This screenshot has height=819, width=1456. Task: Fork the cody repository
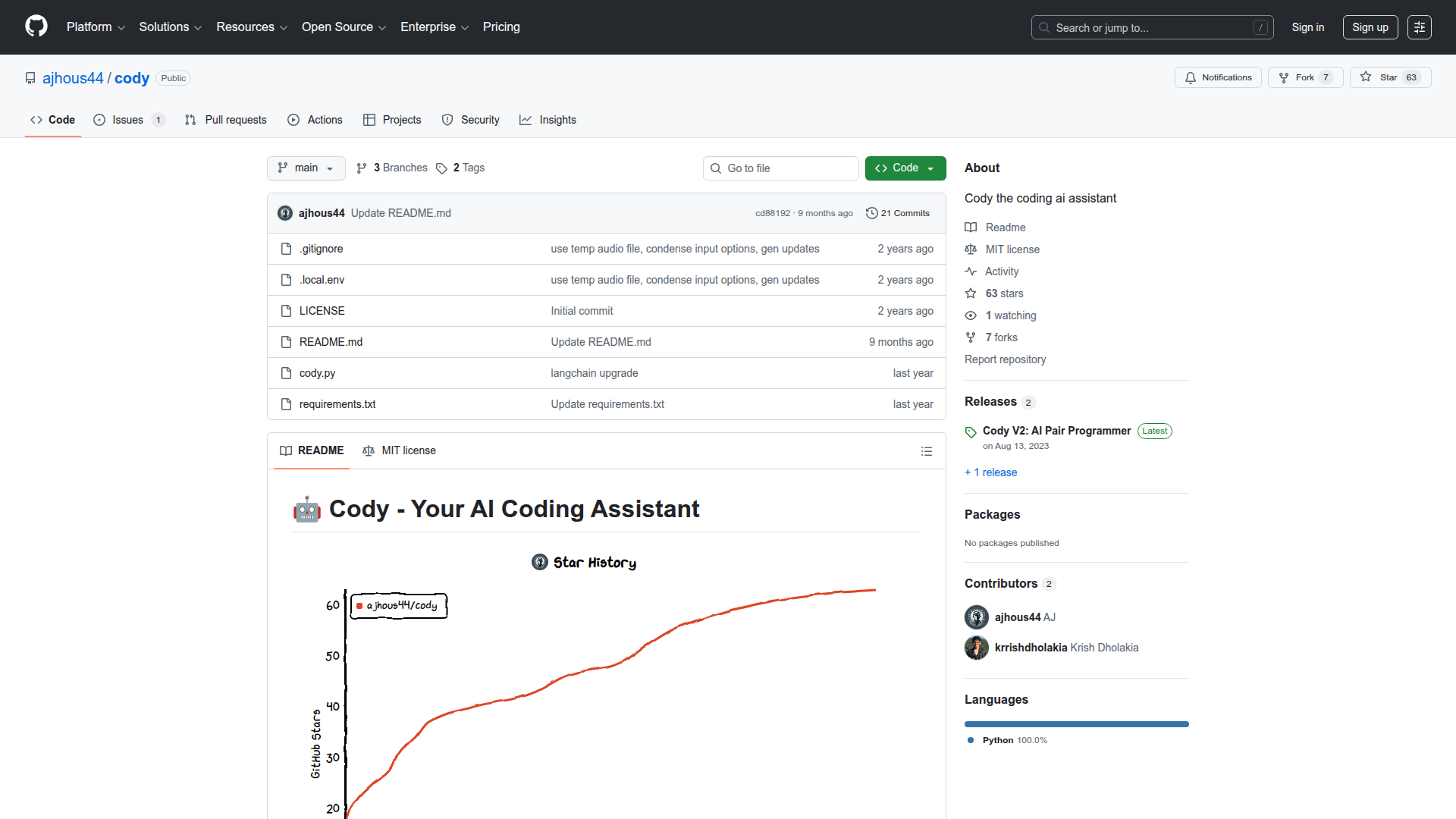click(x=1304, y=77)
